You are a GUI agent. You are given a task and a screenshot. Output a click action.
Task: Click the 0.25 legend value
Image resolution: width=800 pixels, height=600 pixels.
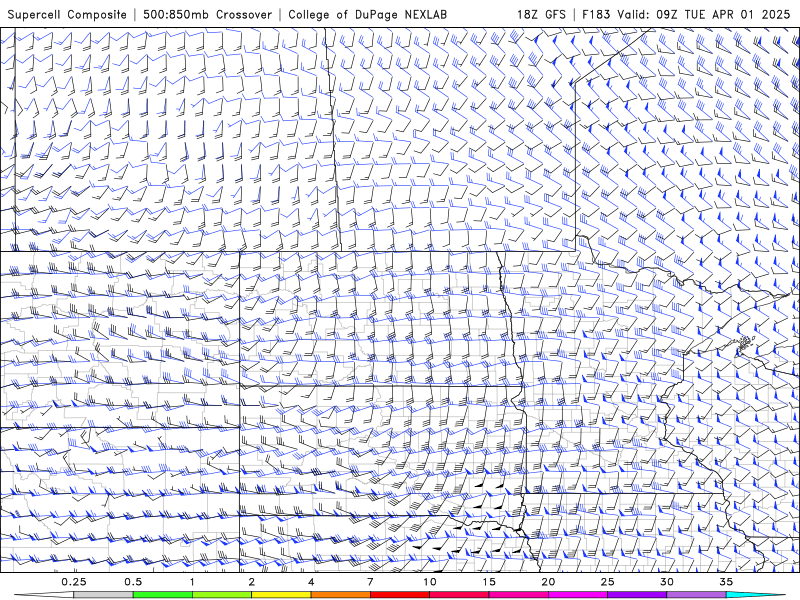pyautogui.click(x=74, y=582)
